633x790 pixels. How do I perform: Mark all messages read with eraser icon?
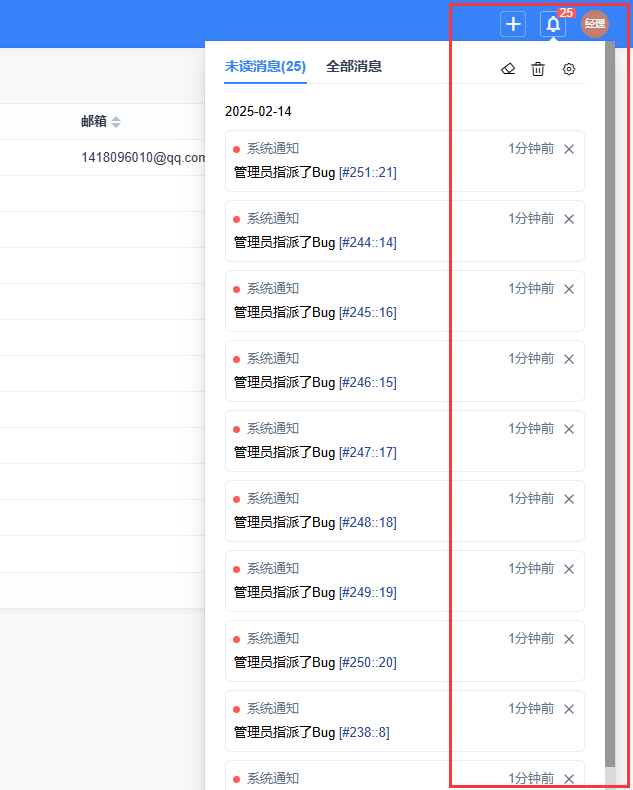[x=508, y=69]
